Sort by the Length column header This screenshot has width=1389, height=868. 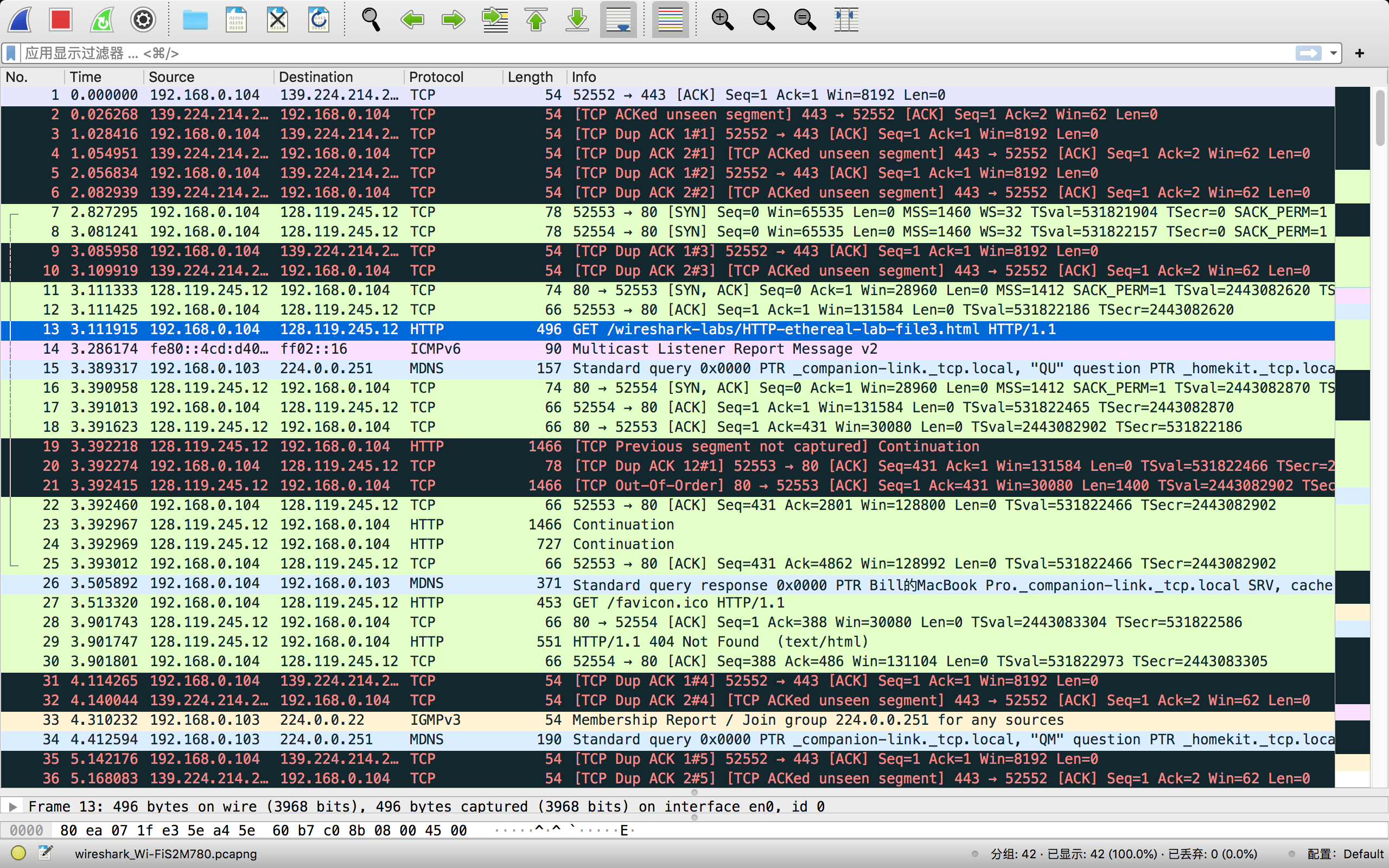(x=535, y=77)
